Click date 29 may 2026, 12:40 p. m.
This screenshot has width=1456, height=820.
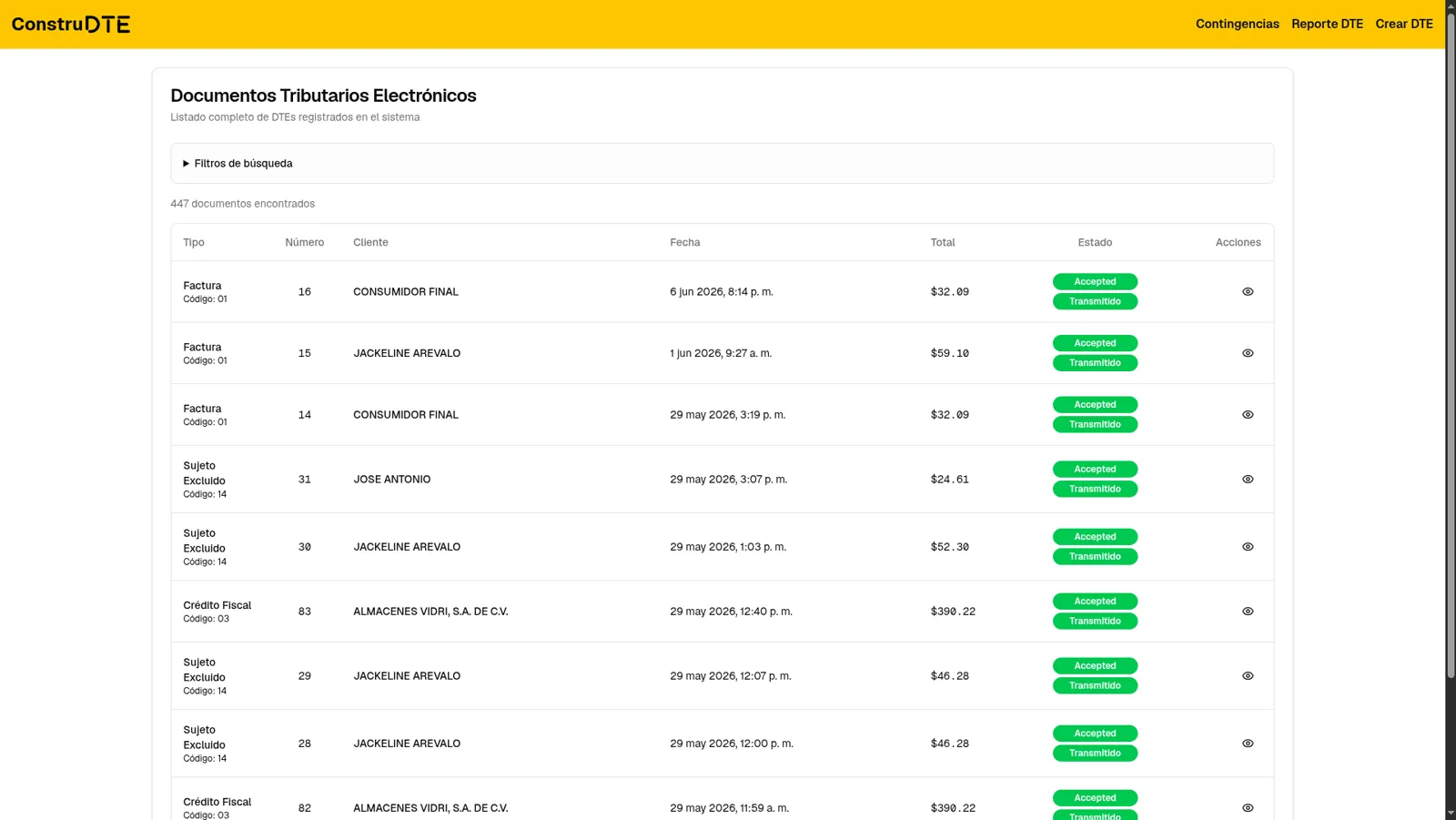pyautogui.click(x=731, y=612)
